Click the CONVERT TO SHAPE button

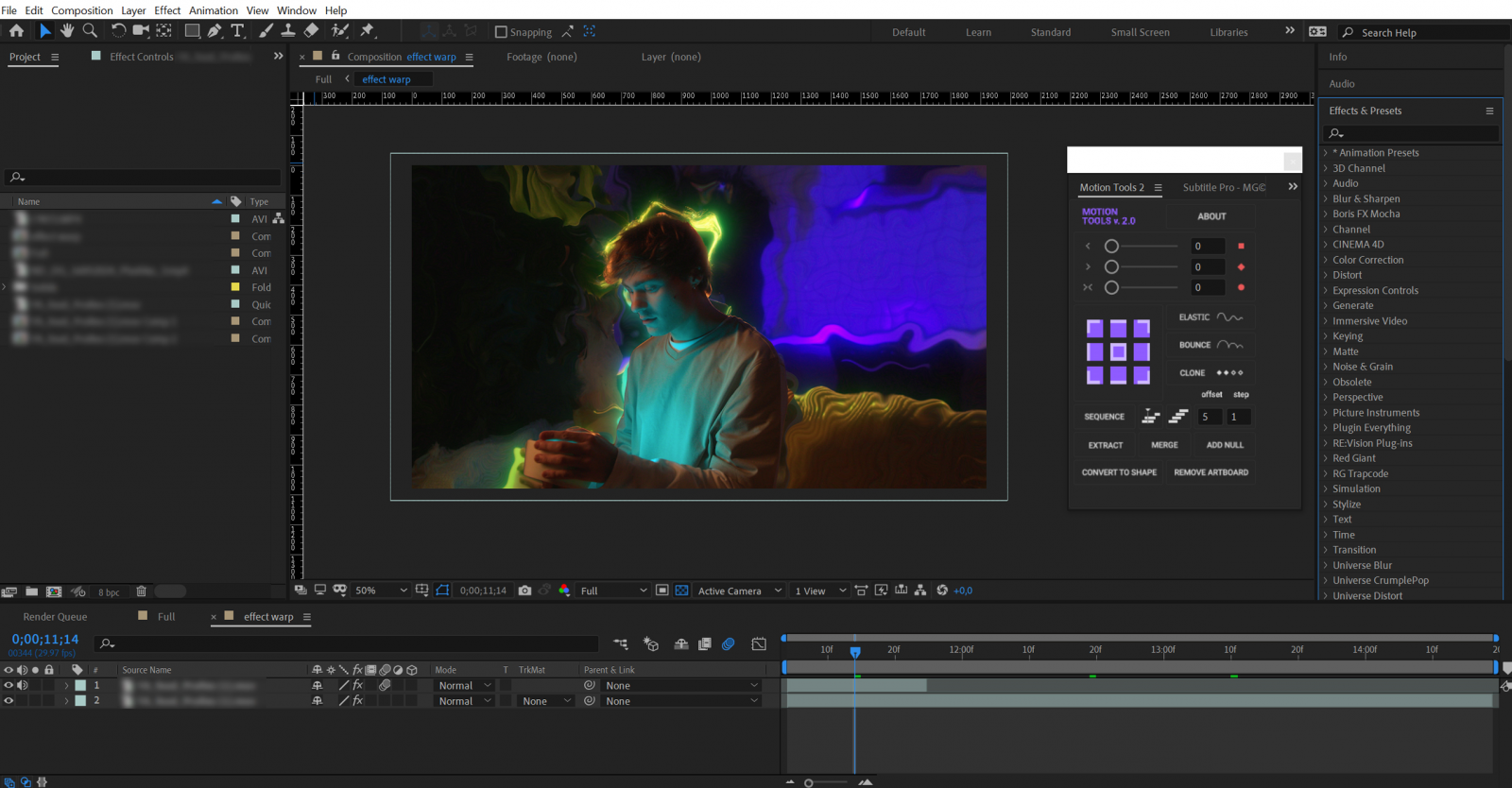[x=1119, y=472]
